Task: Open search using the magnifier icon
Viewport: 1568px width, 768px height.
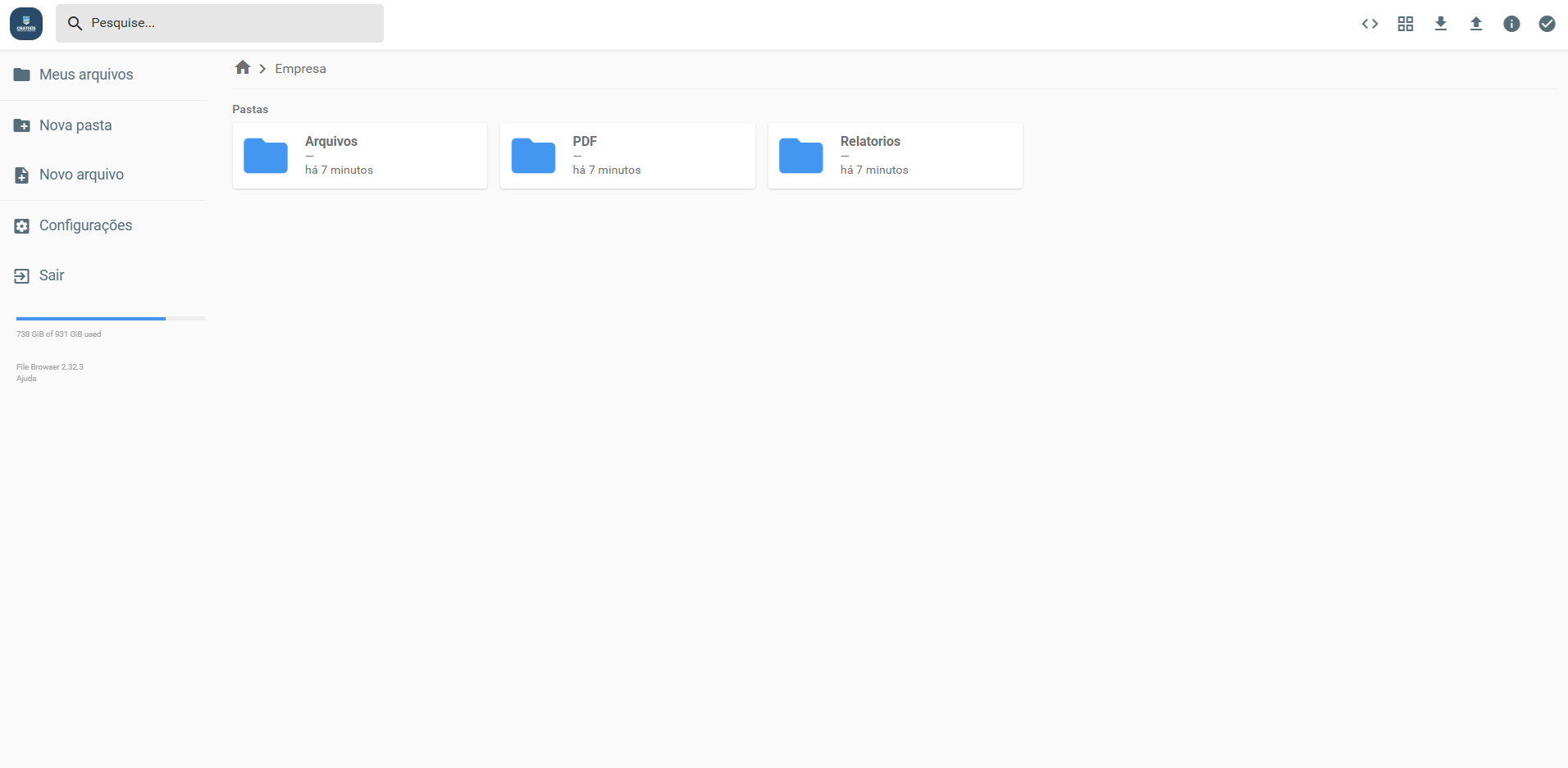Action: click(75, 23)
